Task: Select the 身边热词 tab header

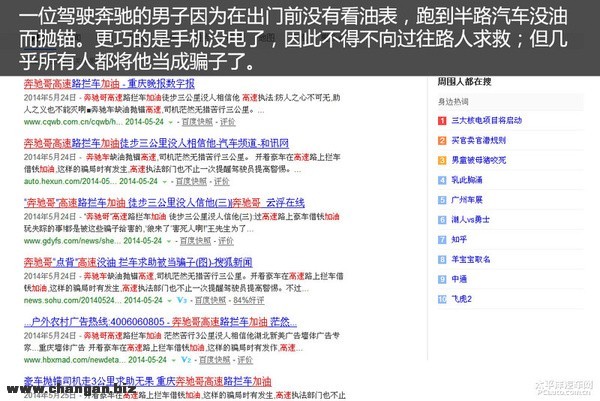Action: (x=453, y=102)
